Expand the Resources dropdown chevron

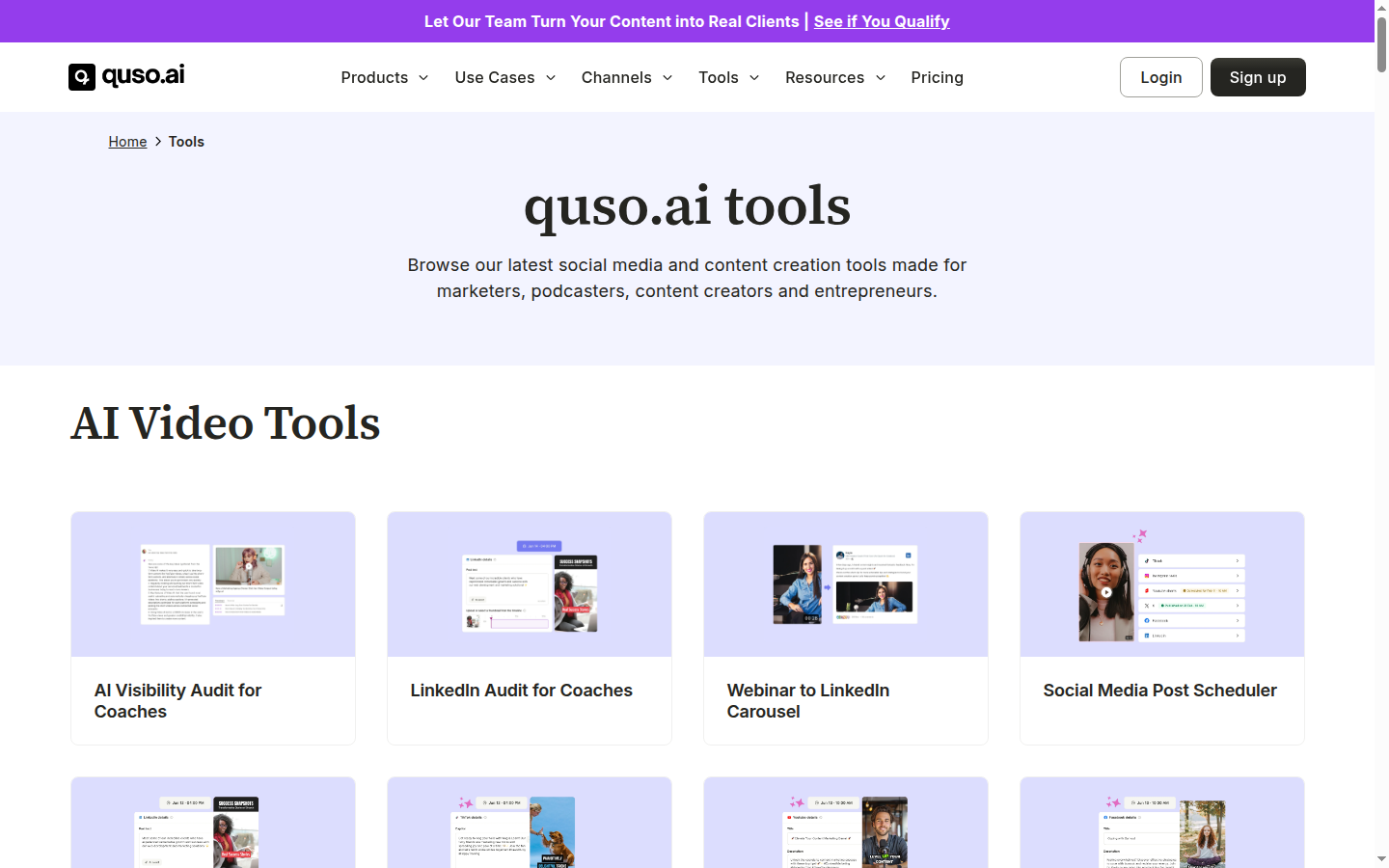coord(881,78)
